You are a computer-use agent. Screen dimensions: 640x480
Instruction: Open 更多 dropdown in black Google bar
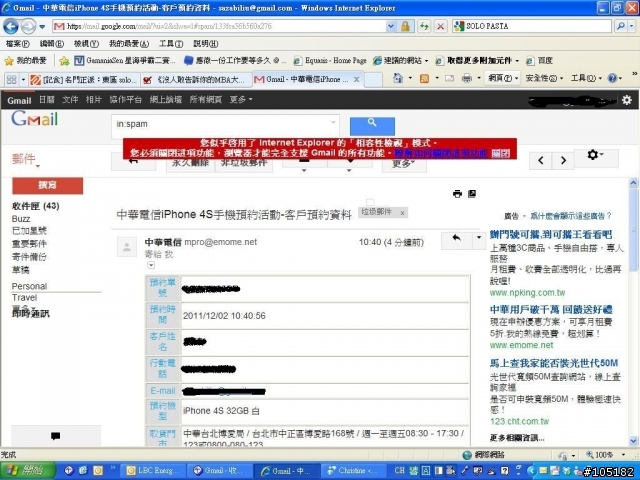point(241,100)
